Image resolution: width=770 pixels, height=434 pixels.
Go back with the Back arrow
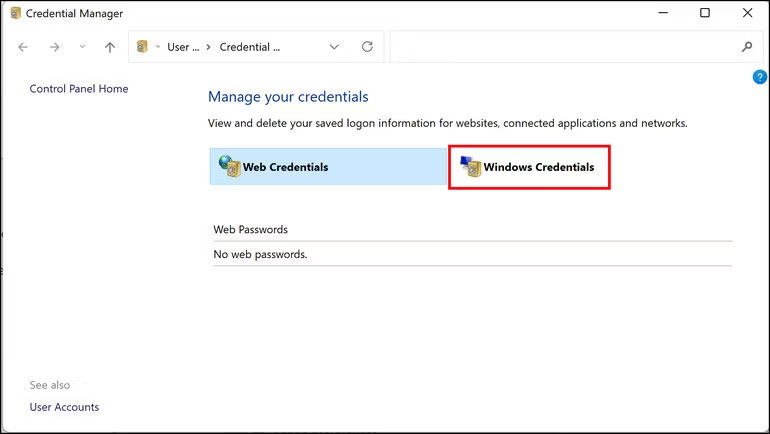(23, 47)
